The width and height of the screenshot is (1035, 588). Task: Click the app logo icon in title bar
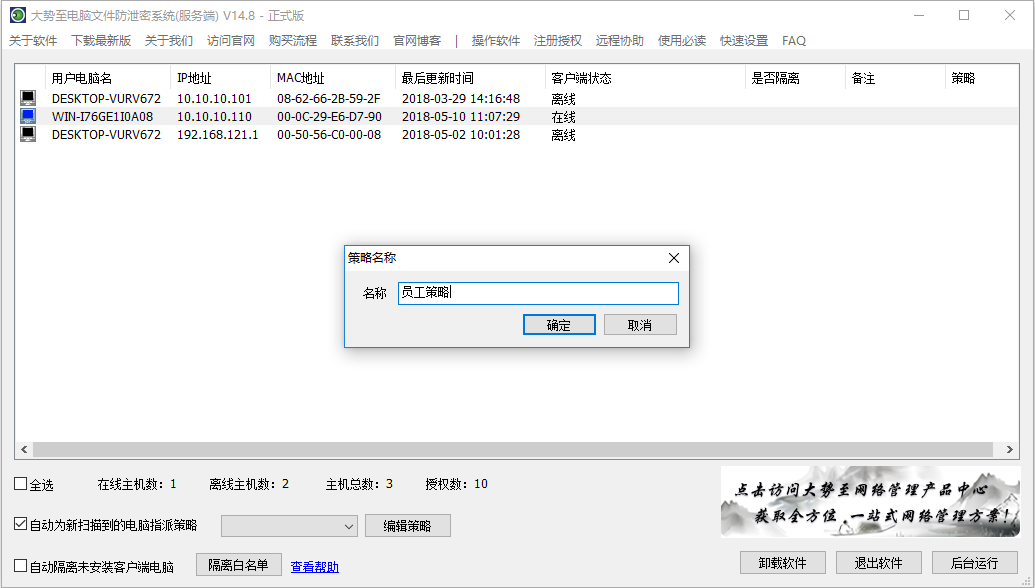click(x=17, y=15)
